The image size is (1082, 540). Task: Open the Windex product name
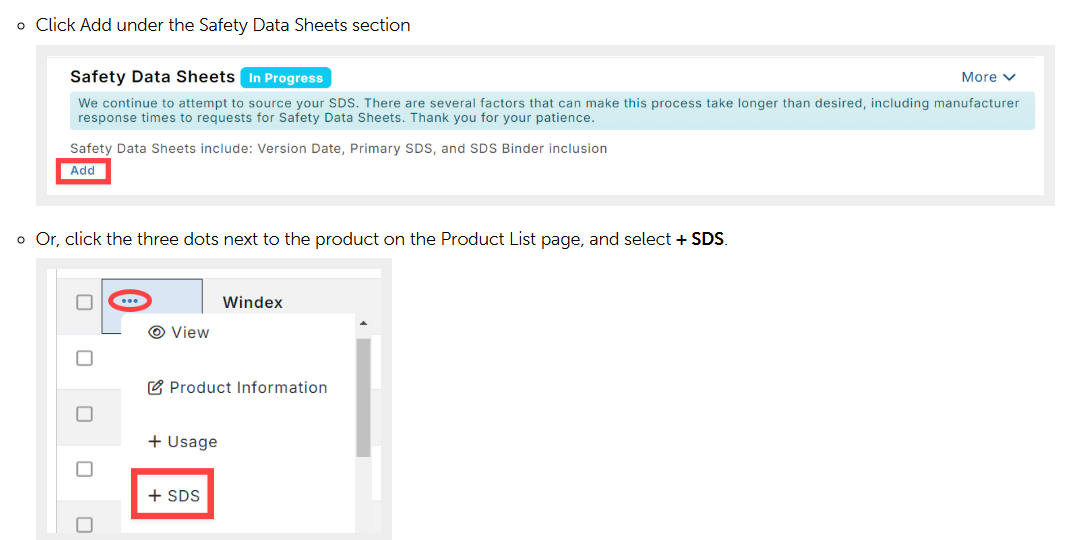coord(253,302)
